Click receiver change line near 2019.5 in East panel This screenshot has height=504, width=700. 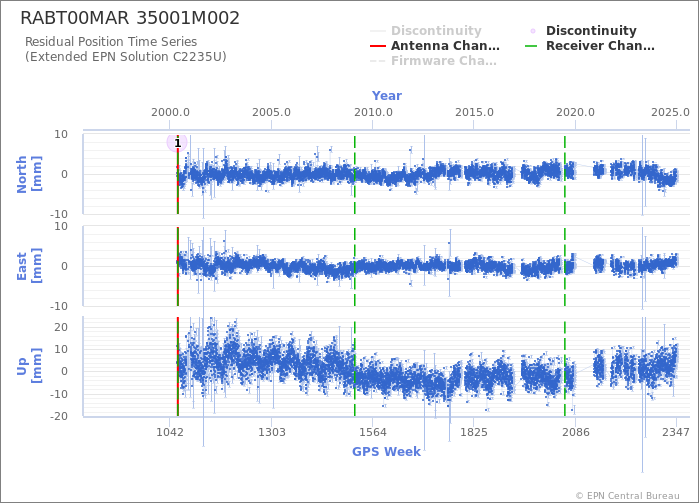(565, 267)
